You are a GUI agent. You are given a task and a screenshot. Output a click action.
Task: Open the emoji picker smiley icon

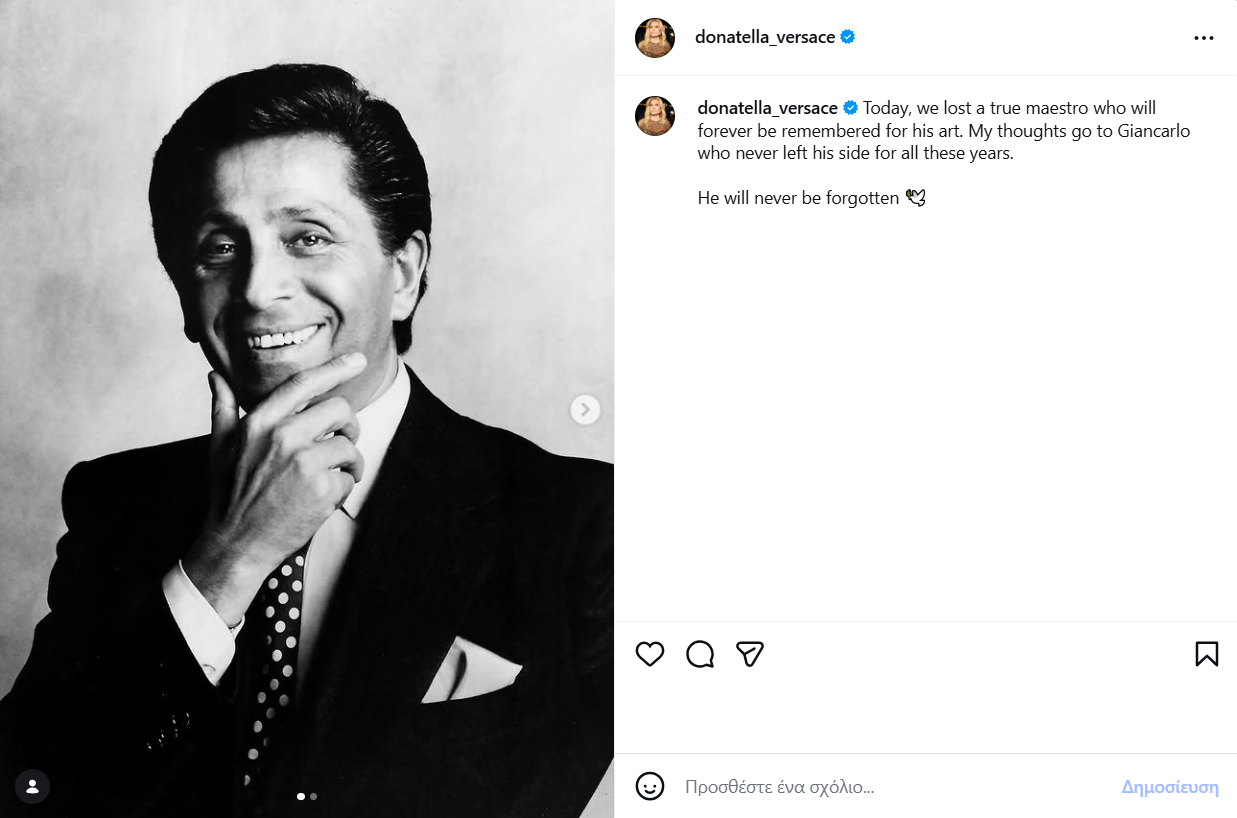(650, 787)
